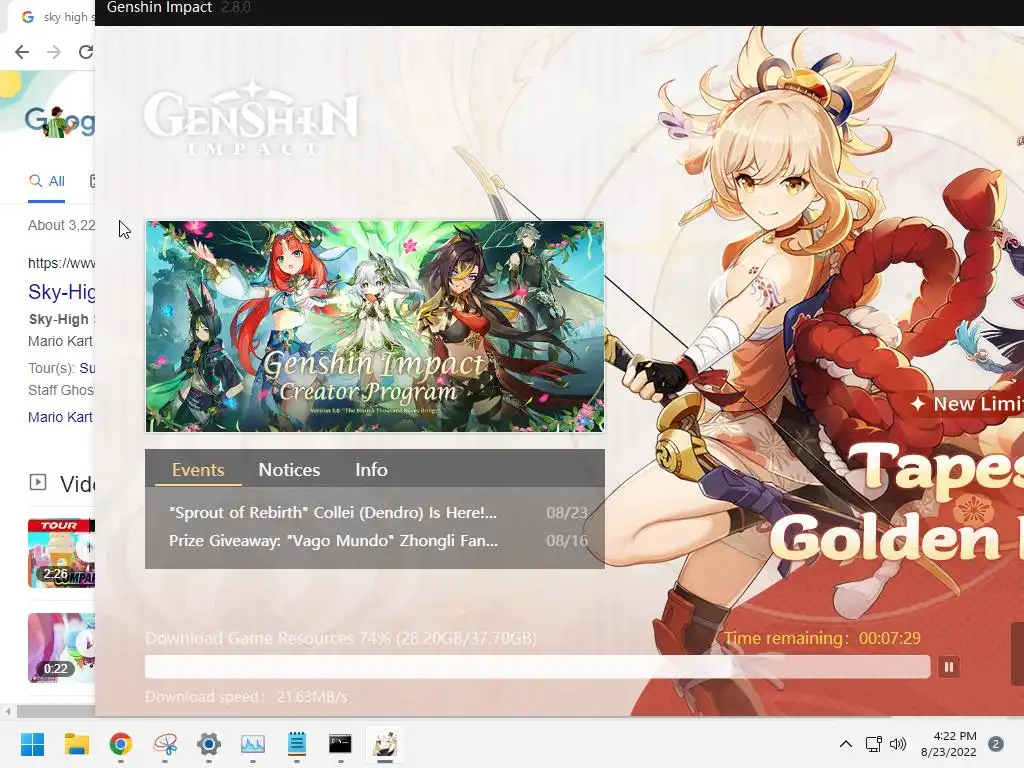Open the performance monitor taskbar icon
Viewport: 1024px width, 768px height.
(253, 744)
